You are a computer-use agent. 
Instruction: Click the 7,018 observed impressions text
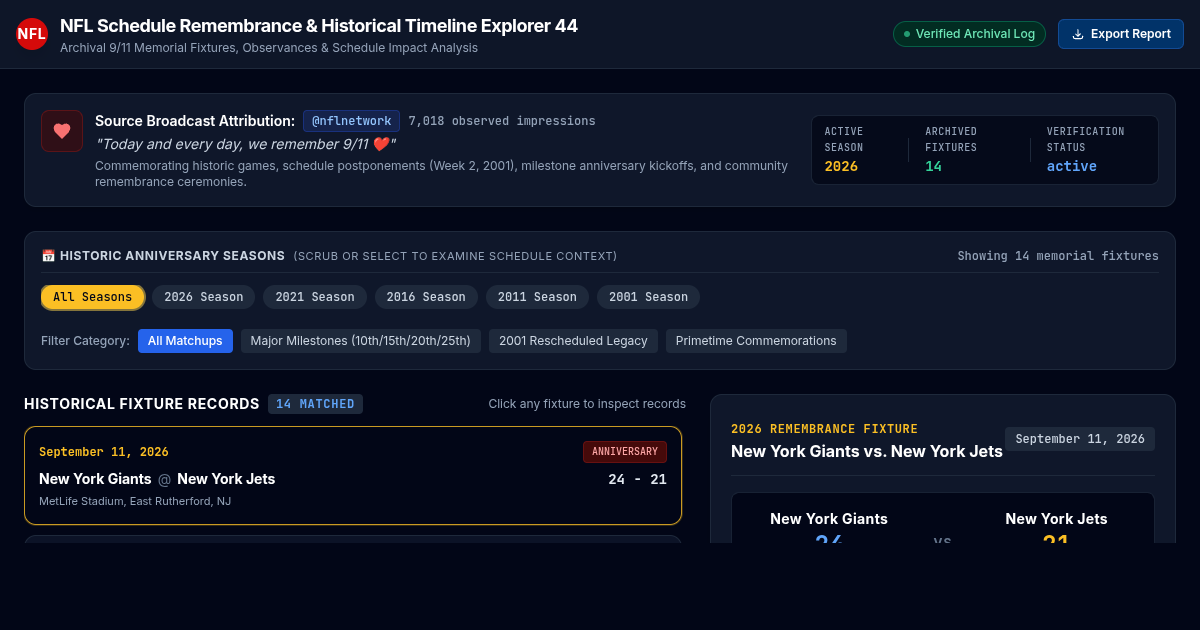coord(502,121)
